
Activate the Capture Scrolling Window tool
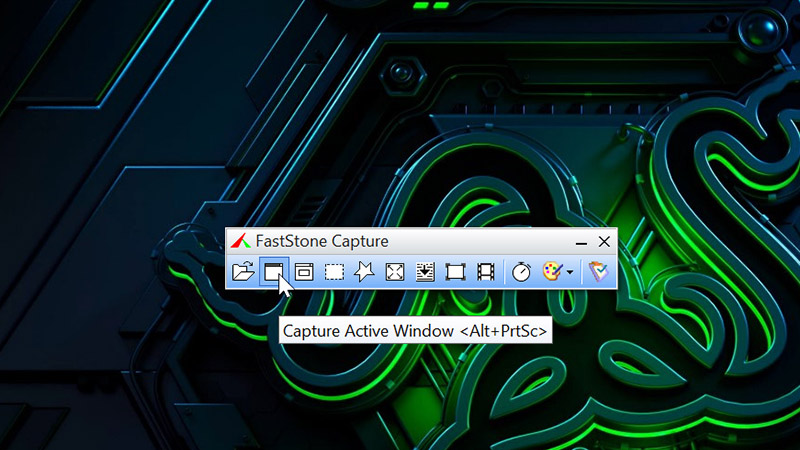[425, 271]
